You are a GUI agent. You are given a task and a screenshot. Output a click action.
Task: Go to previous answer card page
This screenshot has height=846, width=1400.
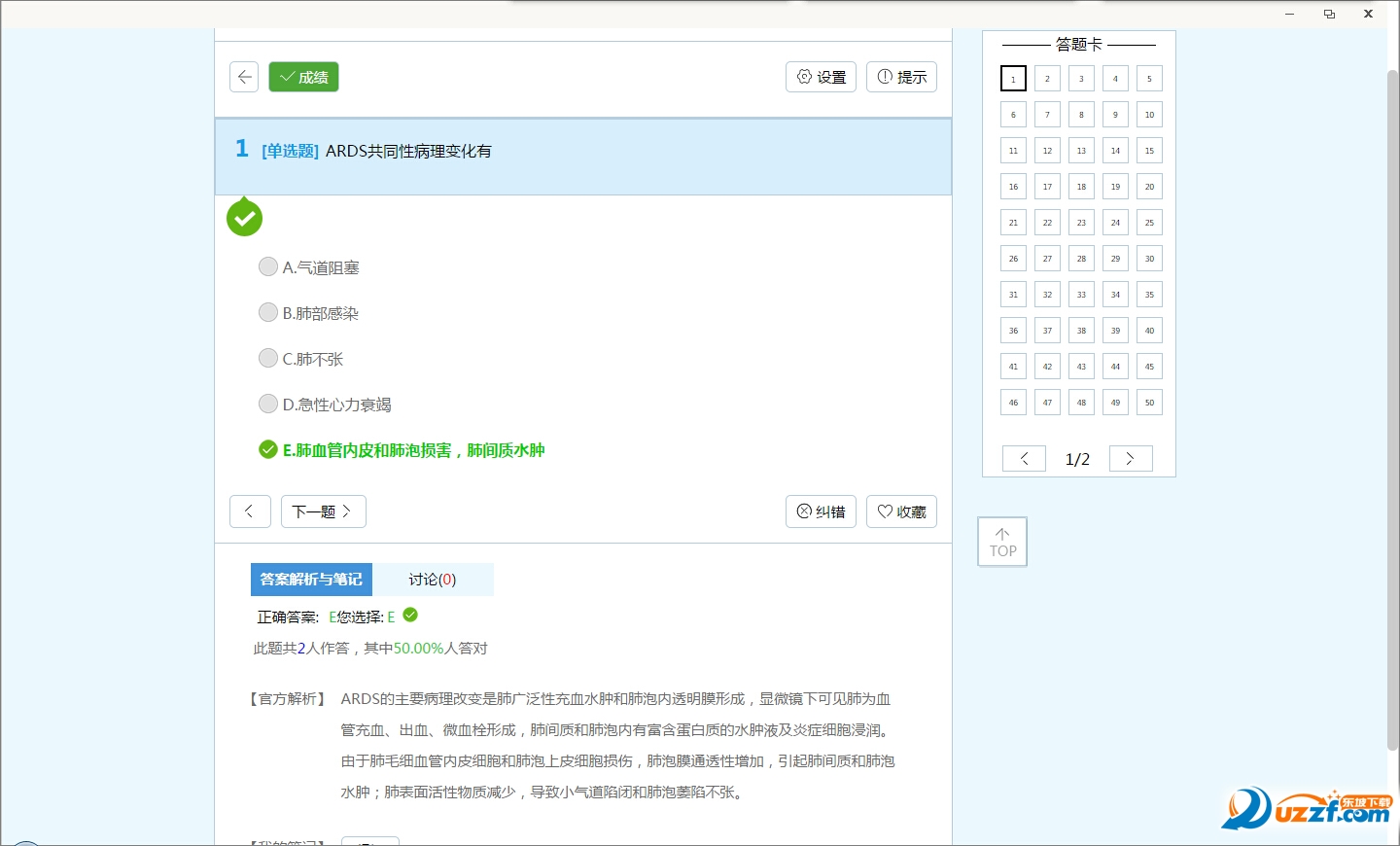pyautogui.click(x=1024, y=459)
